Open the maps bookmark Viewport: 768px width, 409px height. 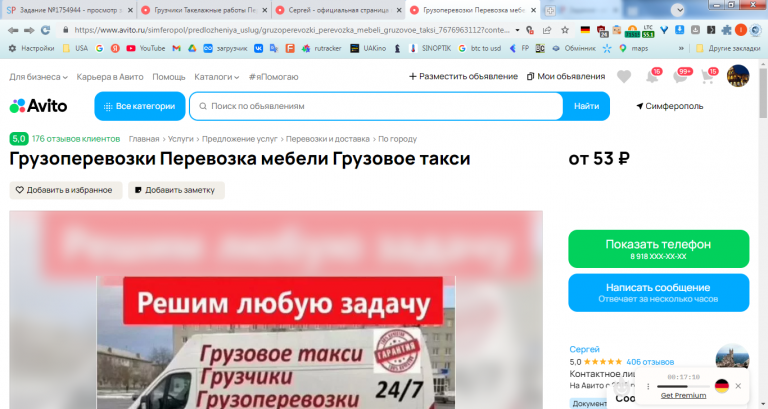click(x=633, y=48)
